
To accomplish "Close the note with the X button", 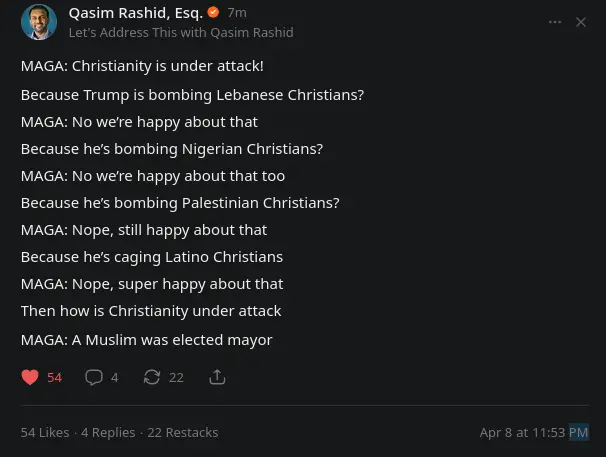I will click(x=581, y=22).
